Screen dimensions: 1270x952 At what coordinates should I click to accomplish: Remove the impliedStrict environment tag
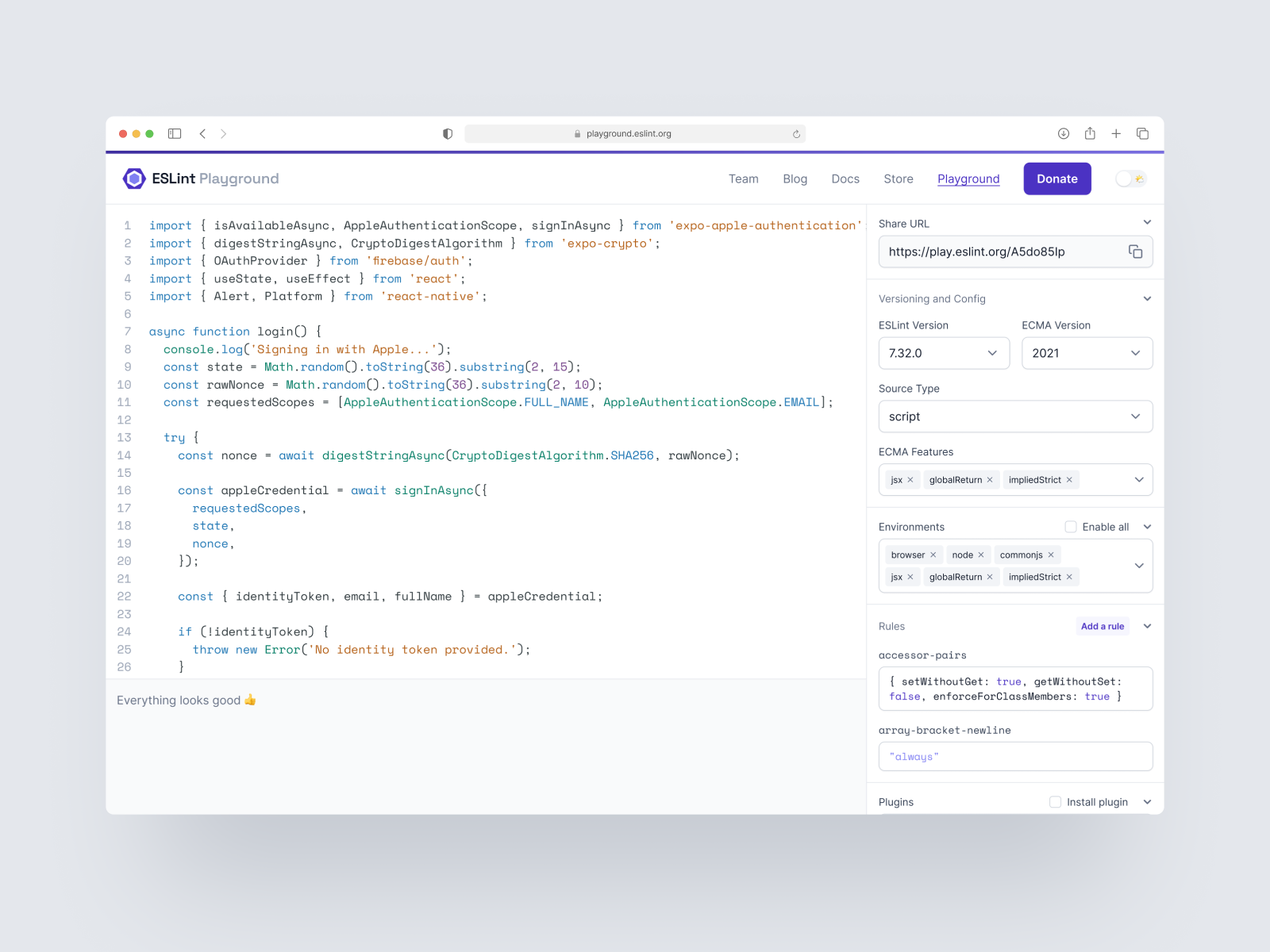1069,577
